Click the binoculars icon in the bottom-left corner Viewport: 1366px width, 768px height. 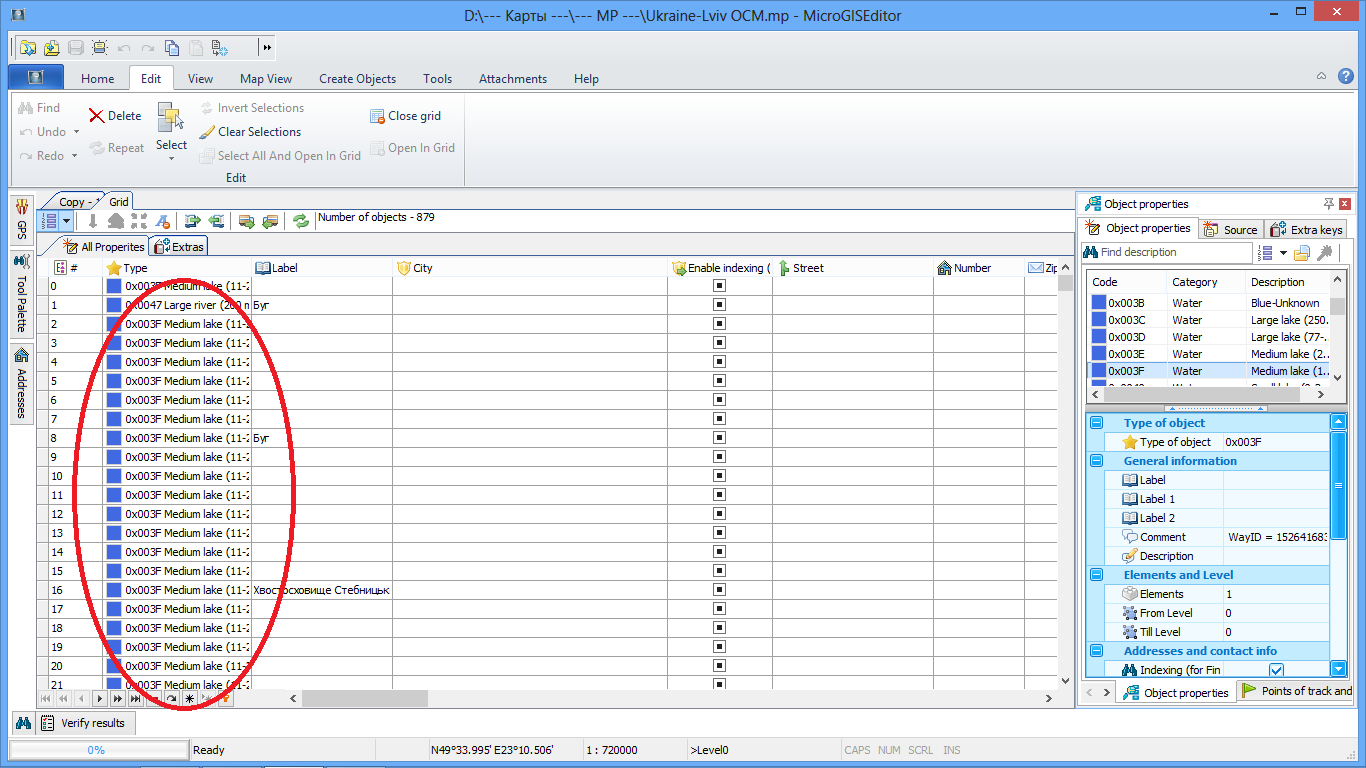coord(22,722)
